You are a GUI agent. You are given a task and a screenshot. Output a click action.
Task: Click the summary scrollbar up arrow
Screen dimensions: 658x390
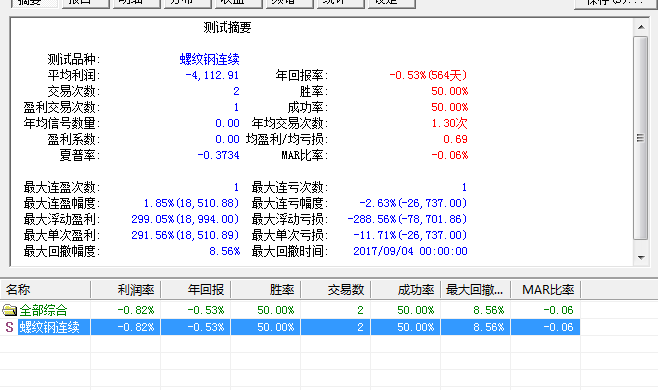pos(641,27)
